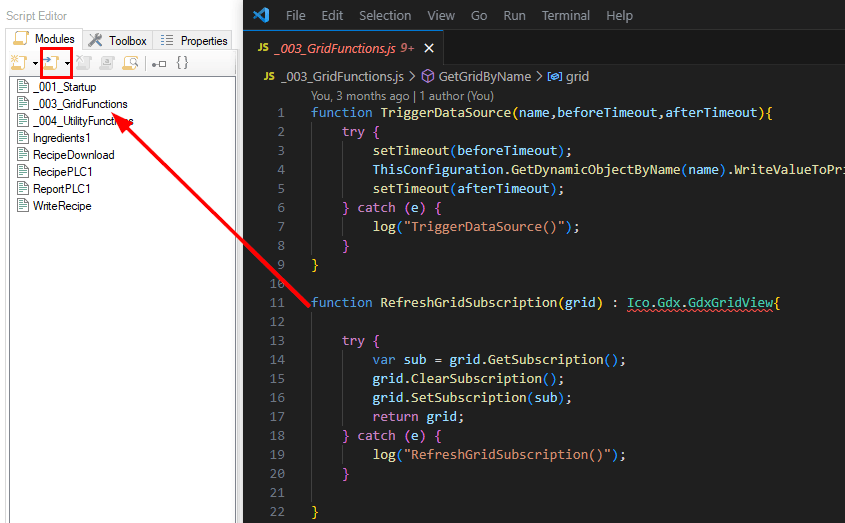Select the _004_UtilityFunctions module
845x523 pixels.
(83, 121)
